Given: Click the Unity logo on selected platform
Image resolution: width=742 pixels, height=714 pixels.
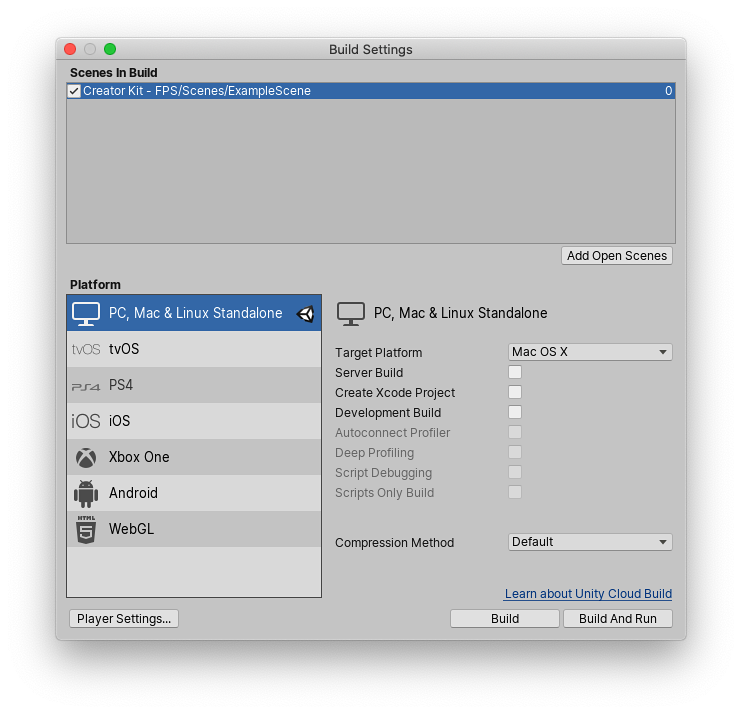Looking at the screenshot, I should 306,314.
